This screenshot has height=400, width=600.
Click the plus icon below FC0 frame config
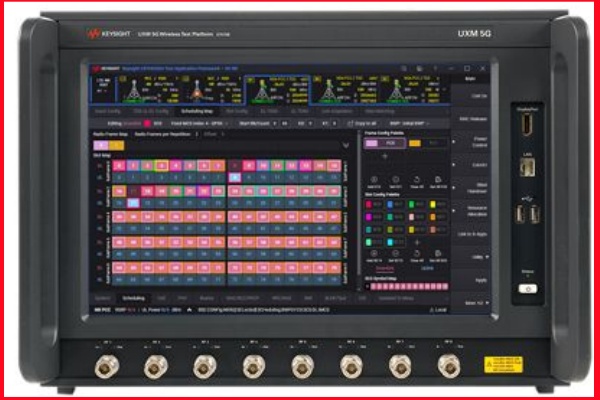385,156
